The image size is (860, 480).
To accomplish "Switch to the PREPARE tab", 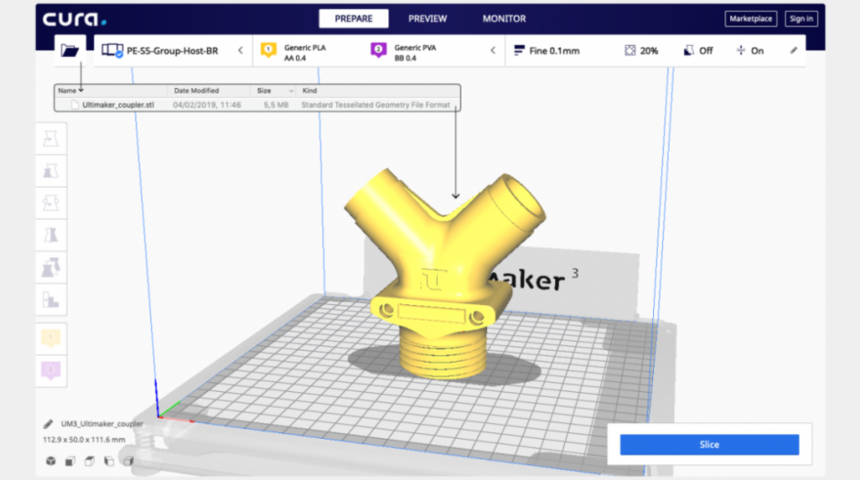I will (x=354, y=19).
